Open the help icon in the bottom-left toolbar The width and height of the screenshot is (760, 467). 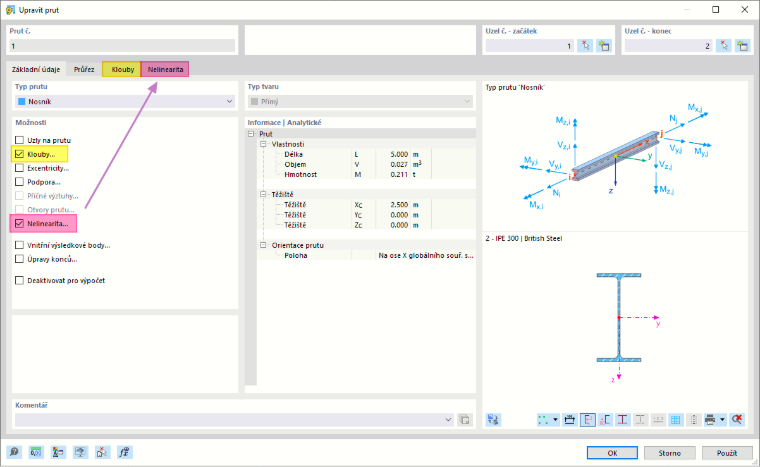[14, 452]
